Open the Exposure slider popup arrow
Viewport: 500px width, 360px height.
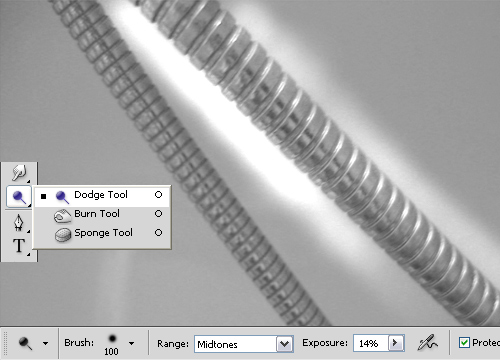pos(396,343)
